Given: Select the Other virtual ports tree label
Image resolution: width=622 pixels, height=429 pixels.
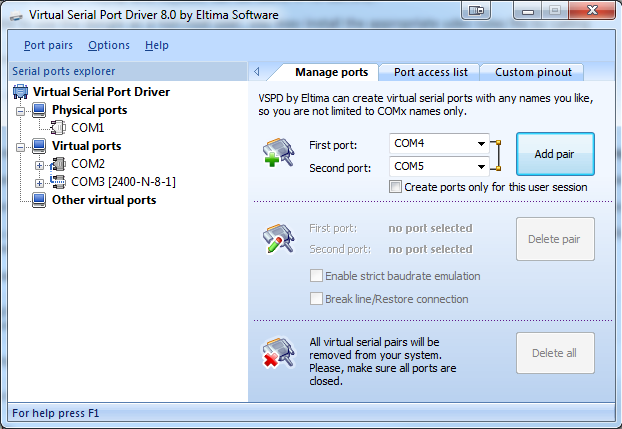Looking at the screenshot, I should pos(104,200).
